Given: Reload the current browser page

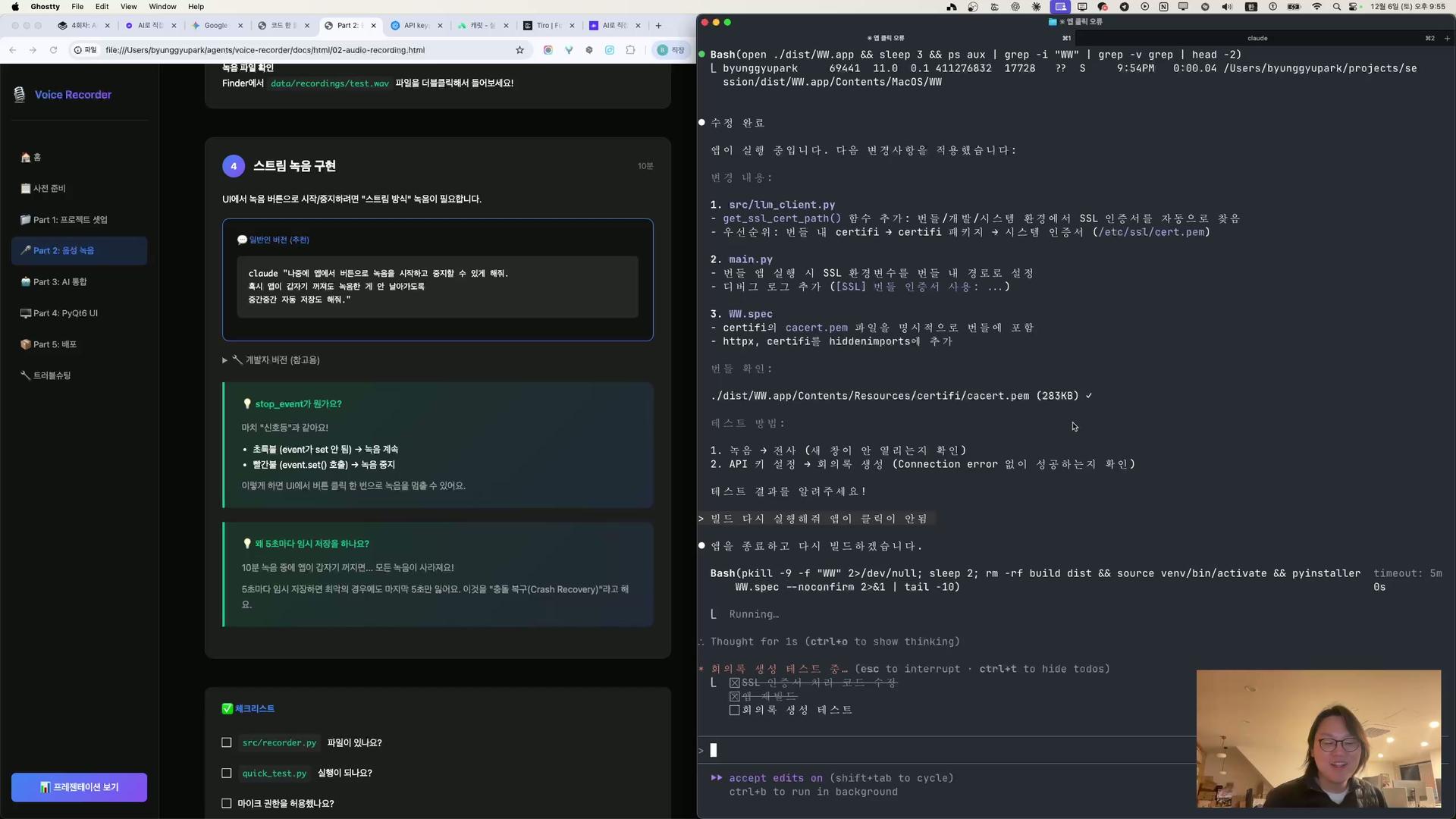Looking at the screenshot, I should [x=53, y=50].
